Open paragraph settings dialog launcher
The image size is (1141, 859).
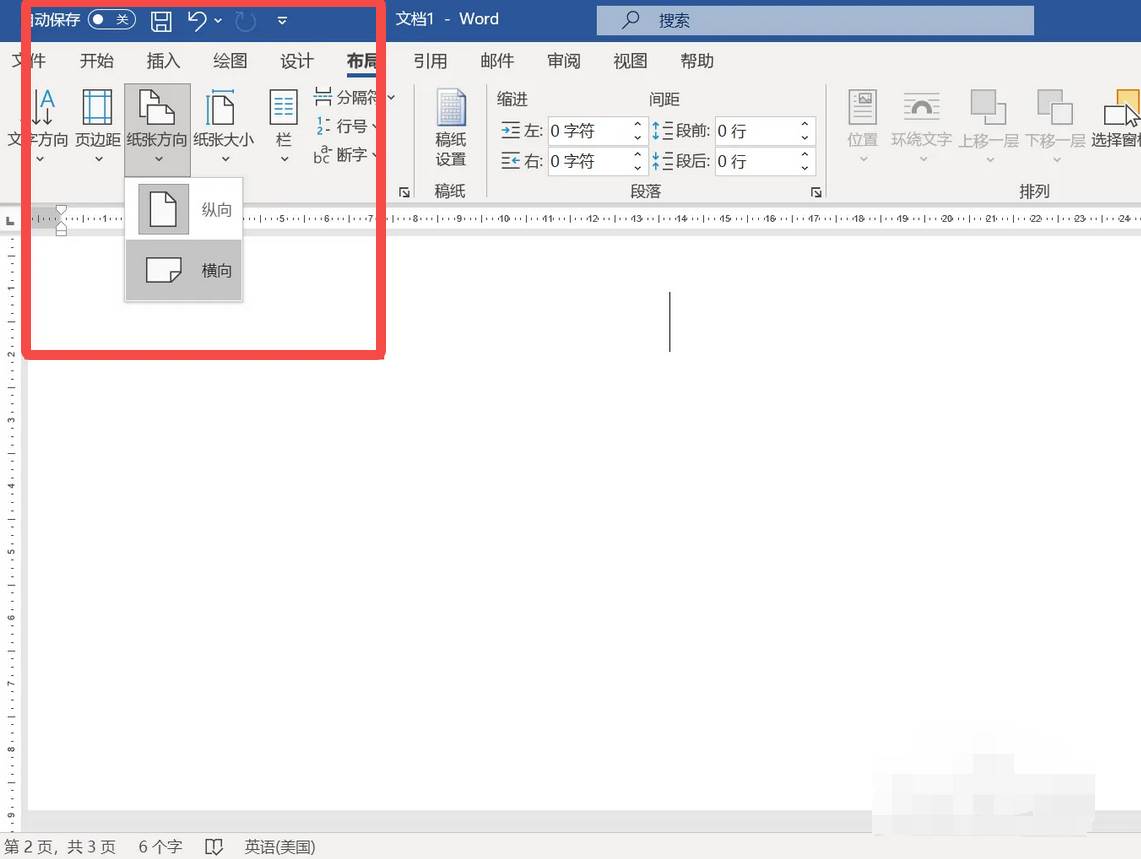(x=816, y=192)
